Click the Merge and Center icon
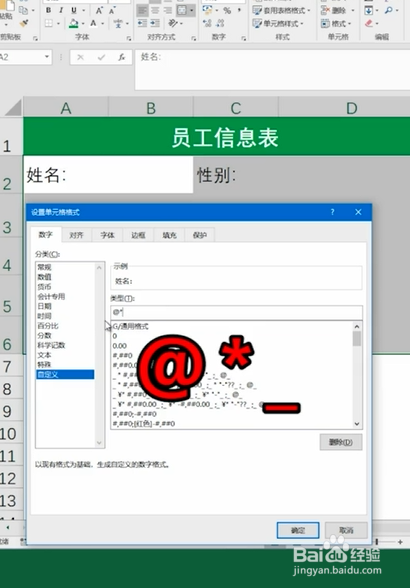This screenshot has width=410, height=588. coord(182,10)
